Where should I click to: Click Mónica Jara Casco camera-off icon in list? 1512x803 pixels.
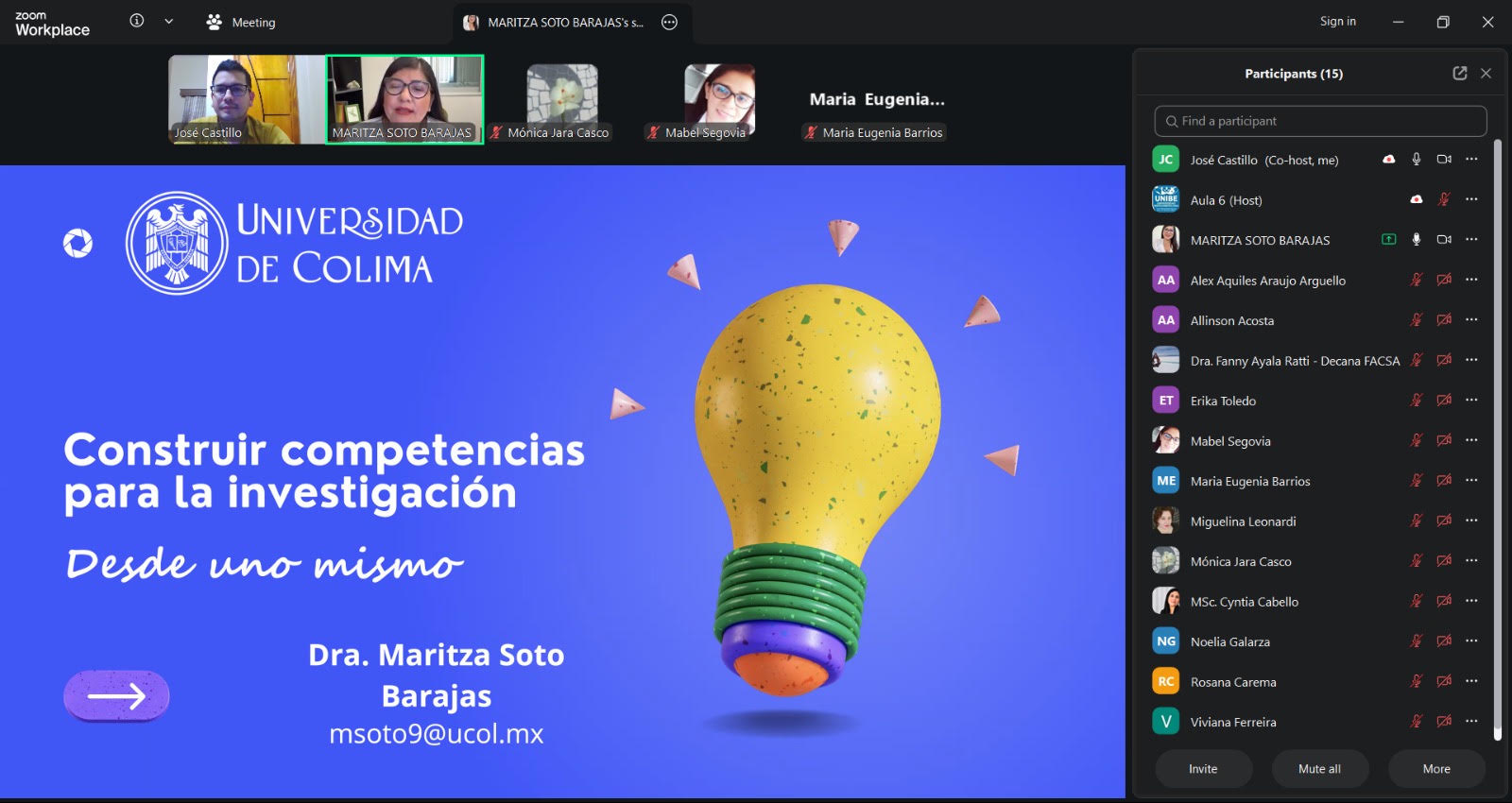coord(1444,561)
